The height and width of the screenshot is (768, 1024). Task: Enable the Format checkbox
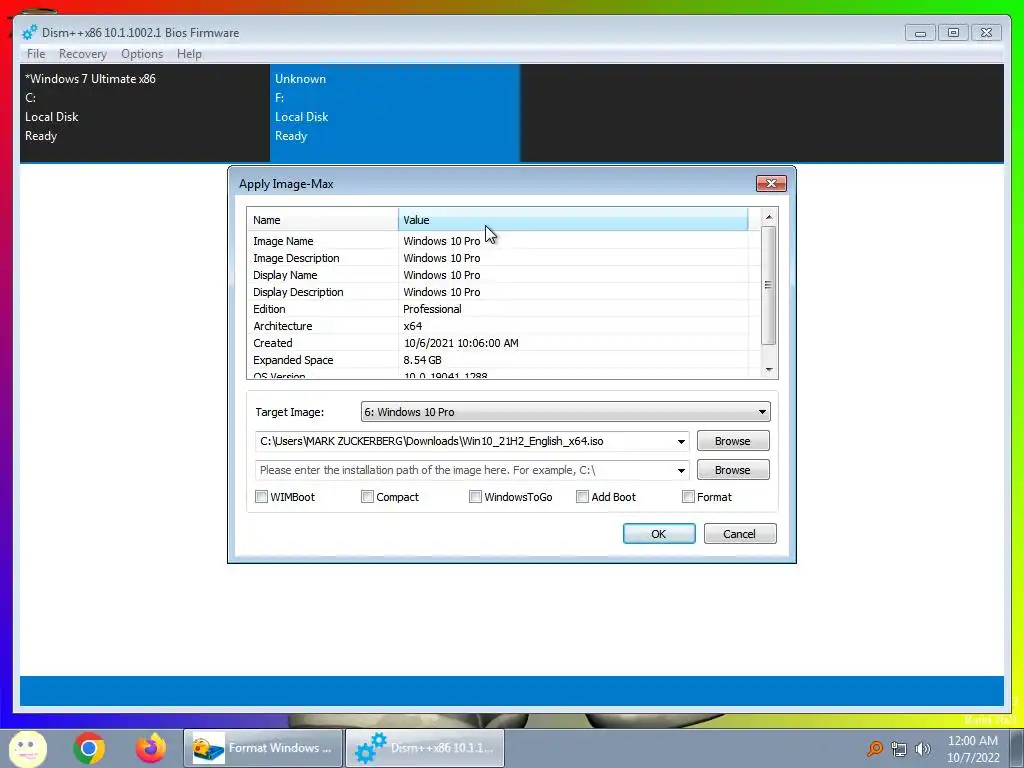coord(688,497)
